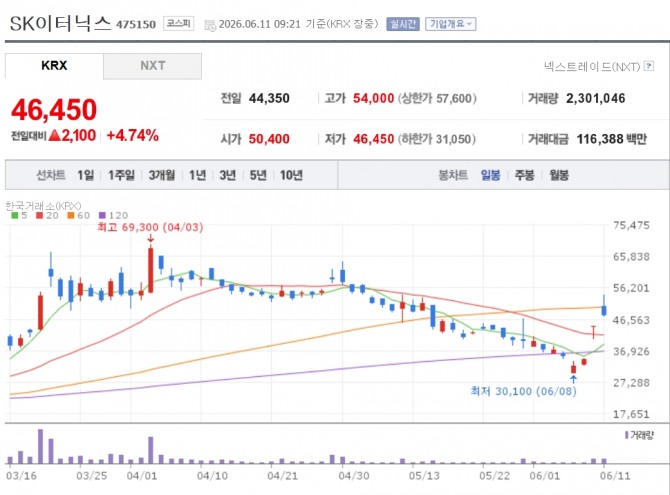Click the orange 60-day moving average swatch
The height and width of the screenshot is (495, 670).
(71, 215)
